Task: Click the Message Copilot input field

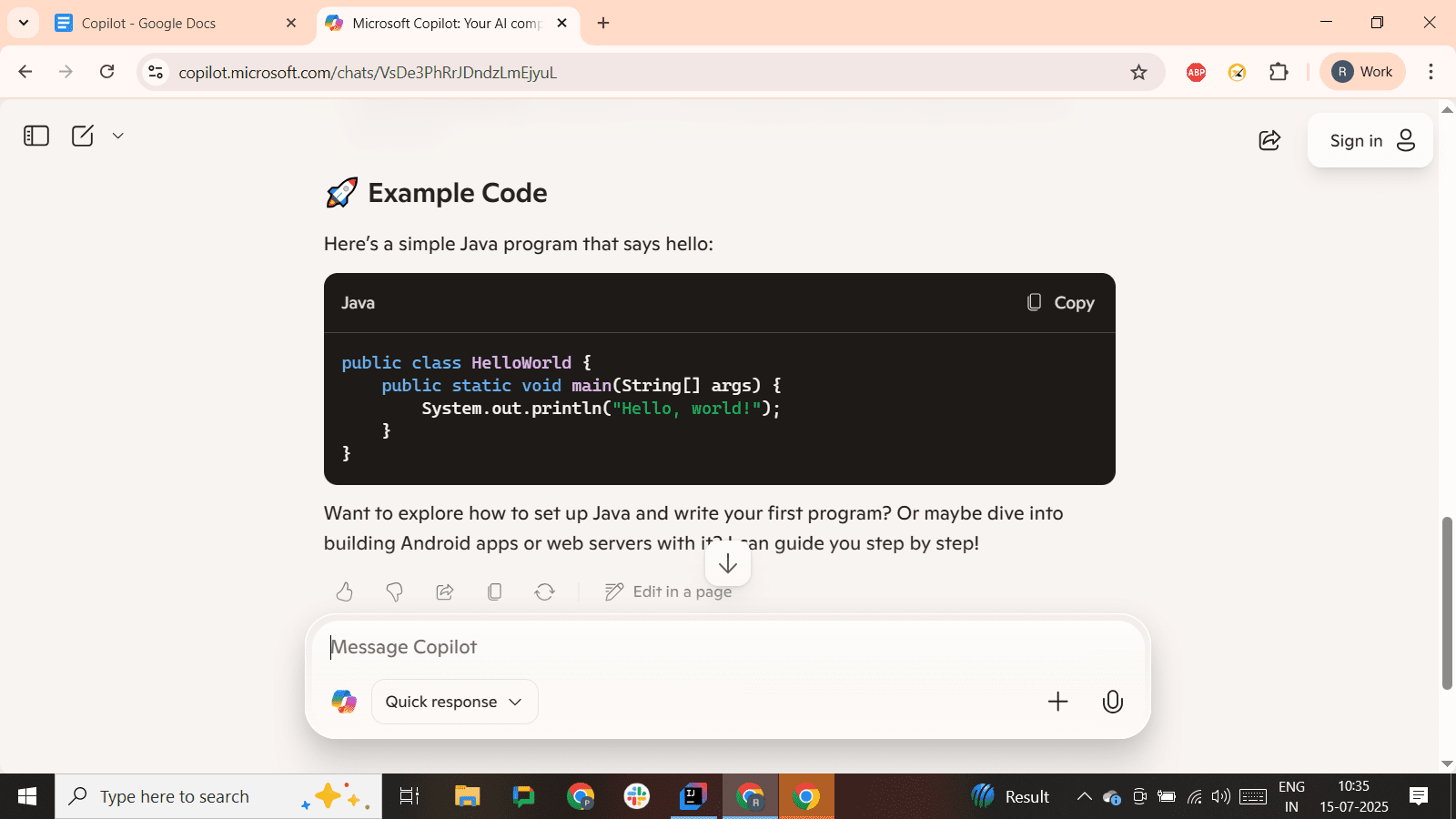Action: pyautogui.click(x=637, y=646)
